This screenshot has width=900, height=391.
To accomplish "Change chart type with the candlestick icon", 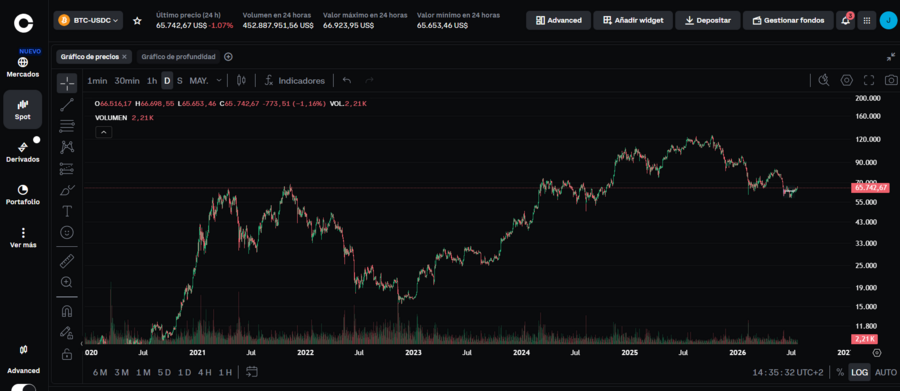I will 241,81.
